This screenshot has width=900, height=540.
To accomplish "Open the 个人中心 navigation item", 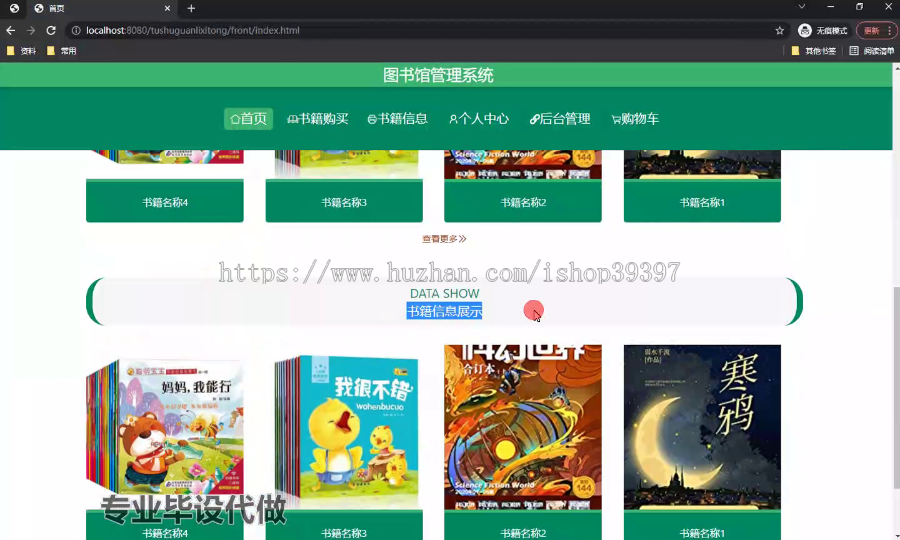I will point(479,119).
